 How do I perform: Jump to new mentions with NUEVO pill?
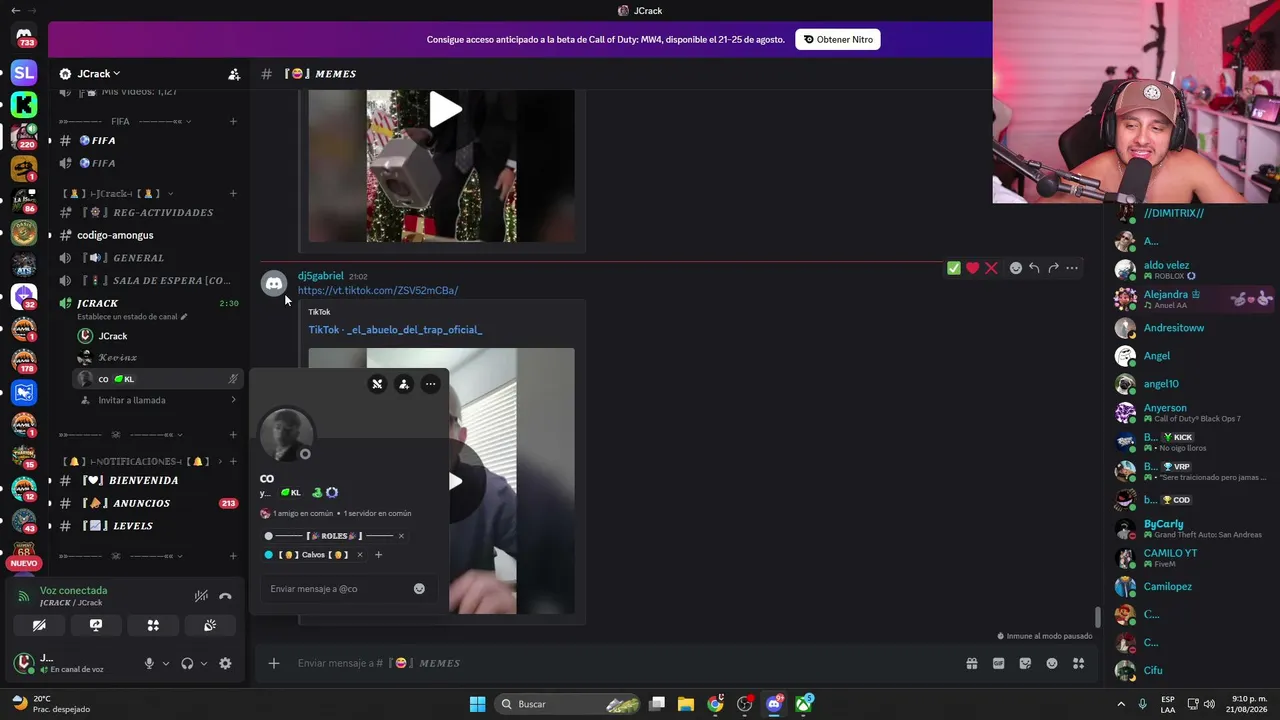pos(24,564)
